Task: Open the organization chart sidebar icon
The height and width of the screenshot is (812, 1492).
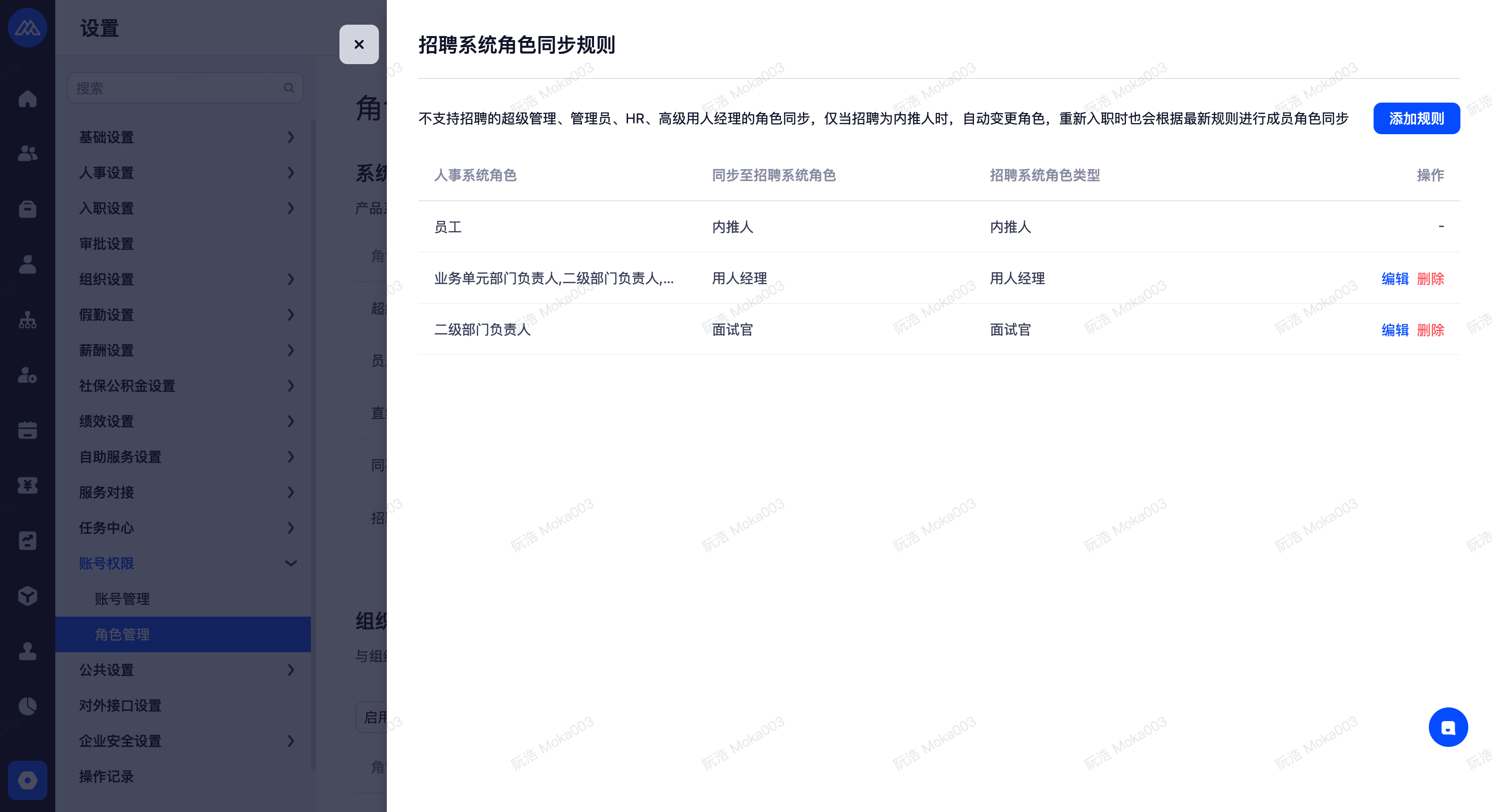Action: coord(27,320)
